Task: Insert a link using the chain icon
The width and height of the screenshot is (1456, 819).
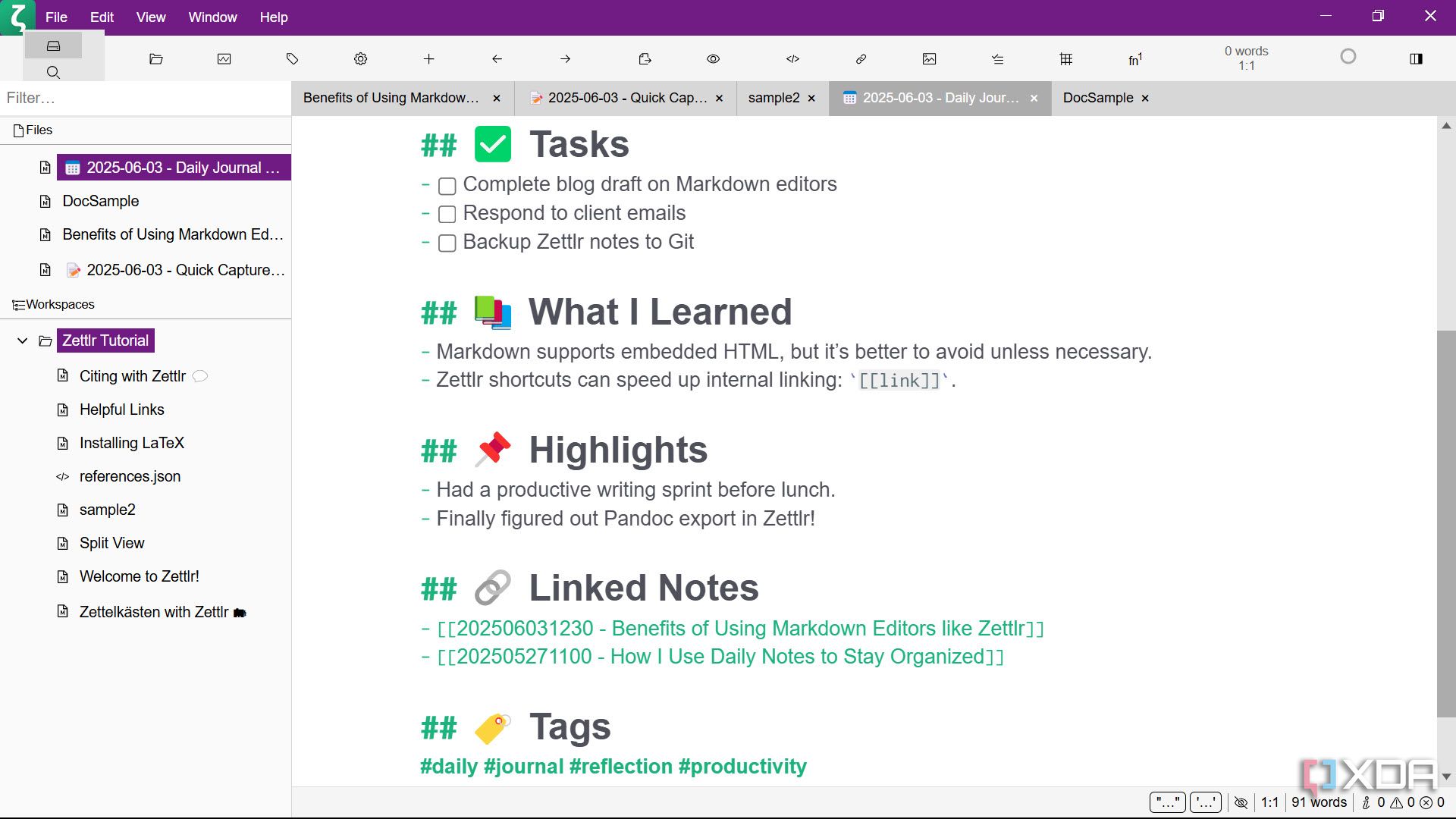Action: pos(861,58)
